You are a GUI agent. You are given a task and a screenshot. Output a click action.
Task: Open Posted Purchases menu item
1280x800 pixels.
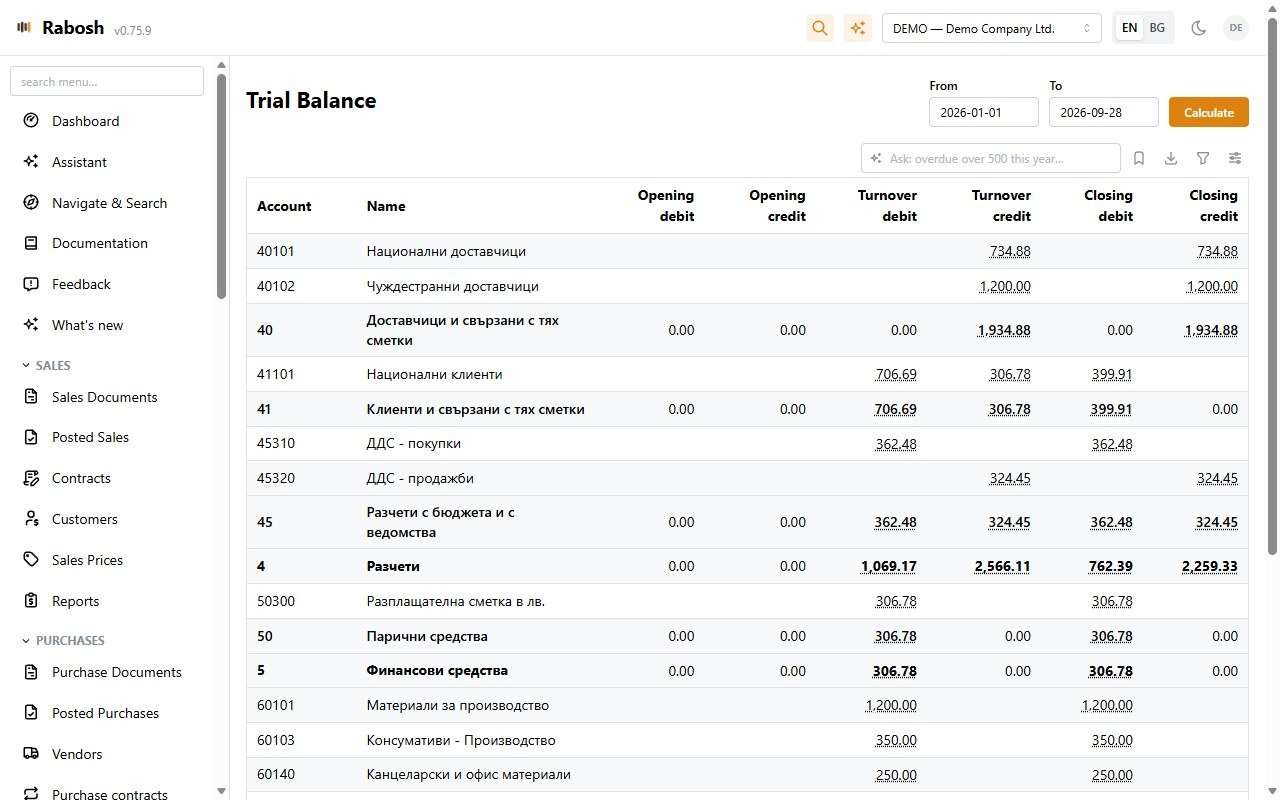(105, 713)
